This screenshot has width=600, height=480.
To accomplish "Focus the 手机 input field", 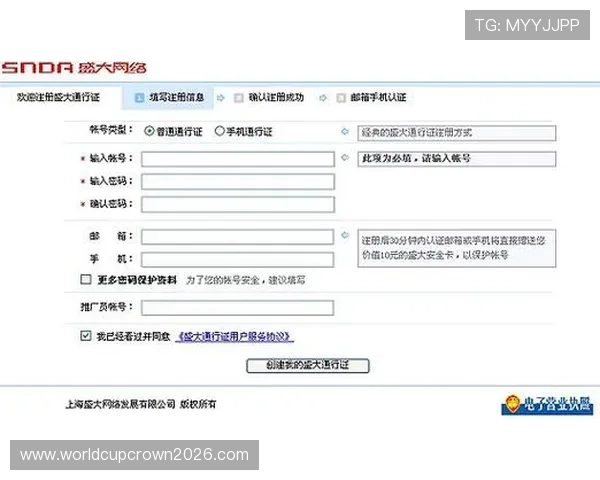I will (237, 260).
